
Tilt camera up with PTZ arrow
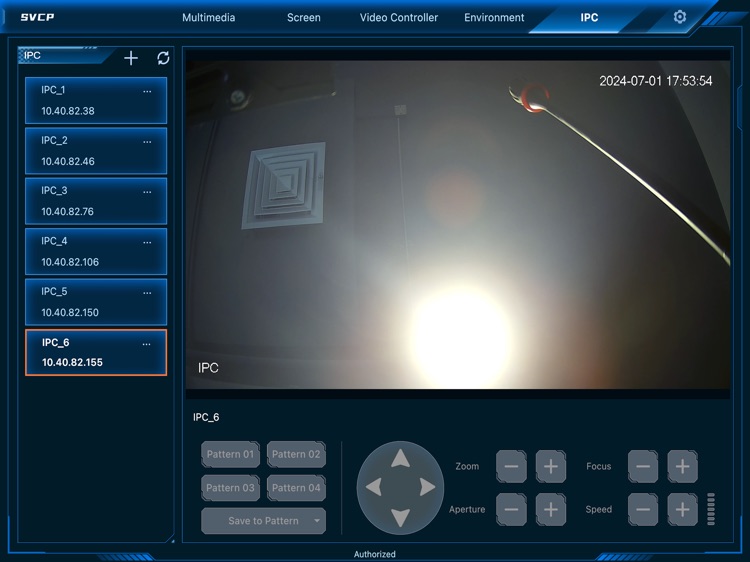(400, 459)
